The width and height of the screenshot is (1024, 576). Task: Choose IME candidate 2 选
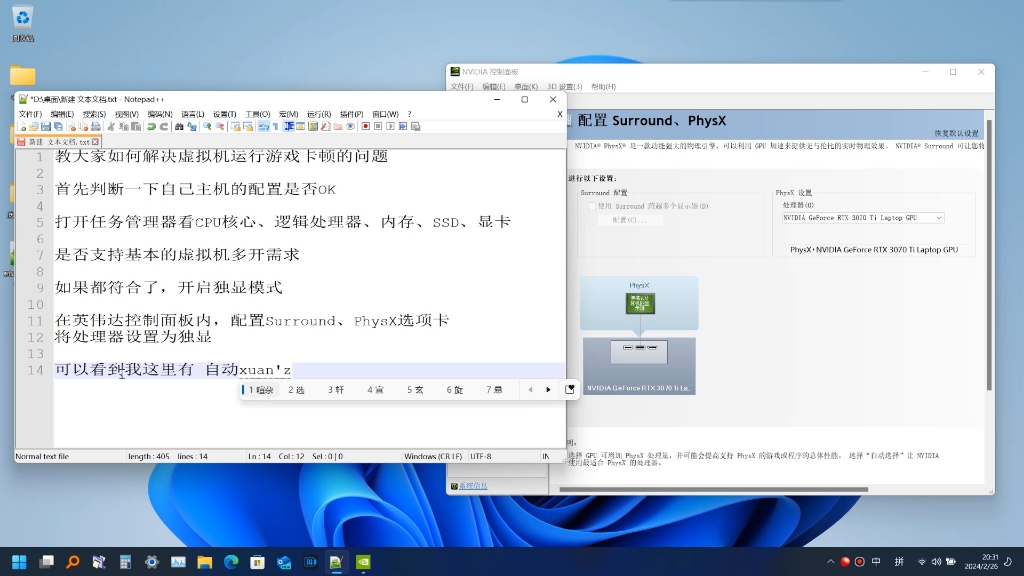click(x=296, y=390)
